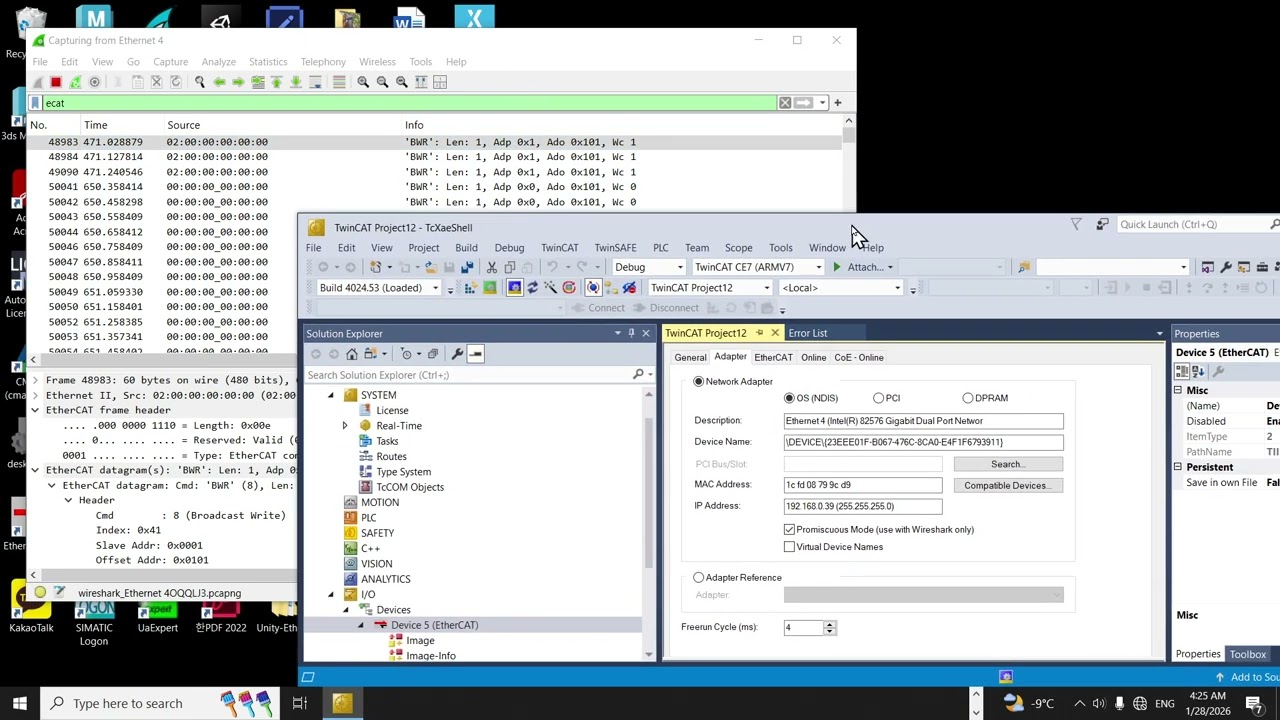Restart current capture in Wireshark

click(x=75, y=82)
